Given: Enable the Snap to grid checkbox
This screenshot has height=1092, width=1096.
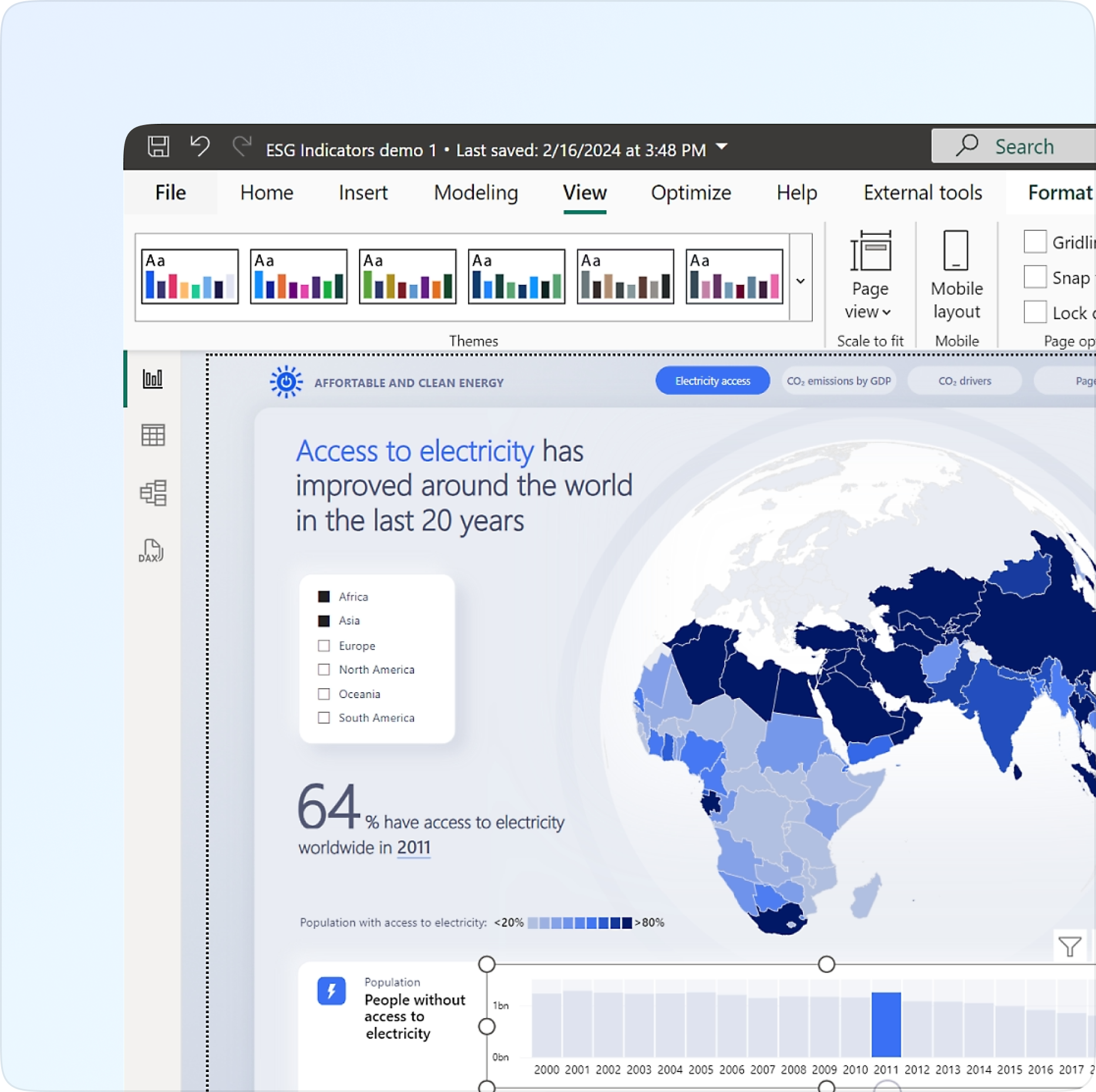Looking at the screenshot, I should point(1035,277).
